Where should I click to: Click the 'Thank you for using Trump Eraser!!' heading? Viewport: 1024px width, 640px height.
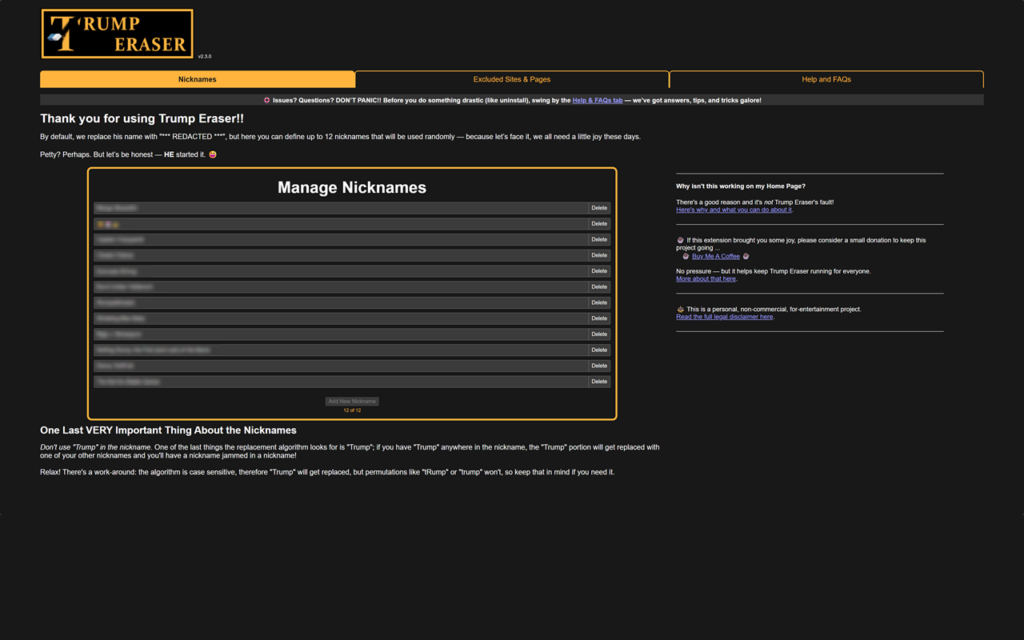[142, 119]
